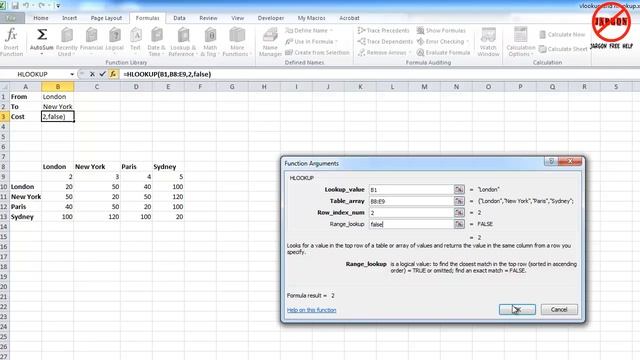This screenshot has width=640, height=360.
Task: Click Evaluate Formula
Action: click(443, 53)
